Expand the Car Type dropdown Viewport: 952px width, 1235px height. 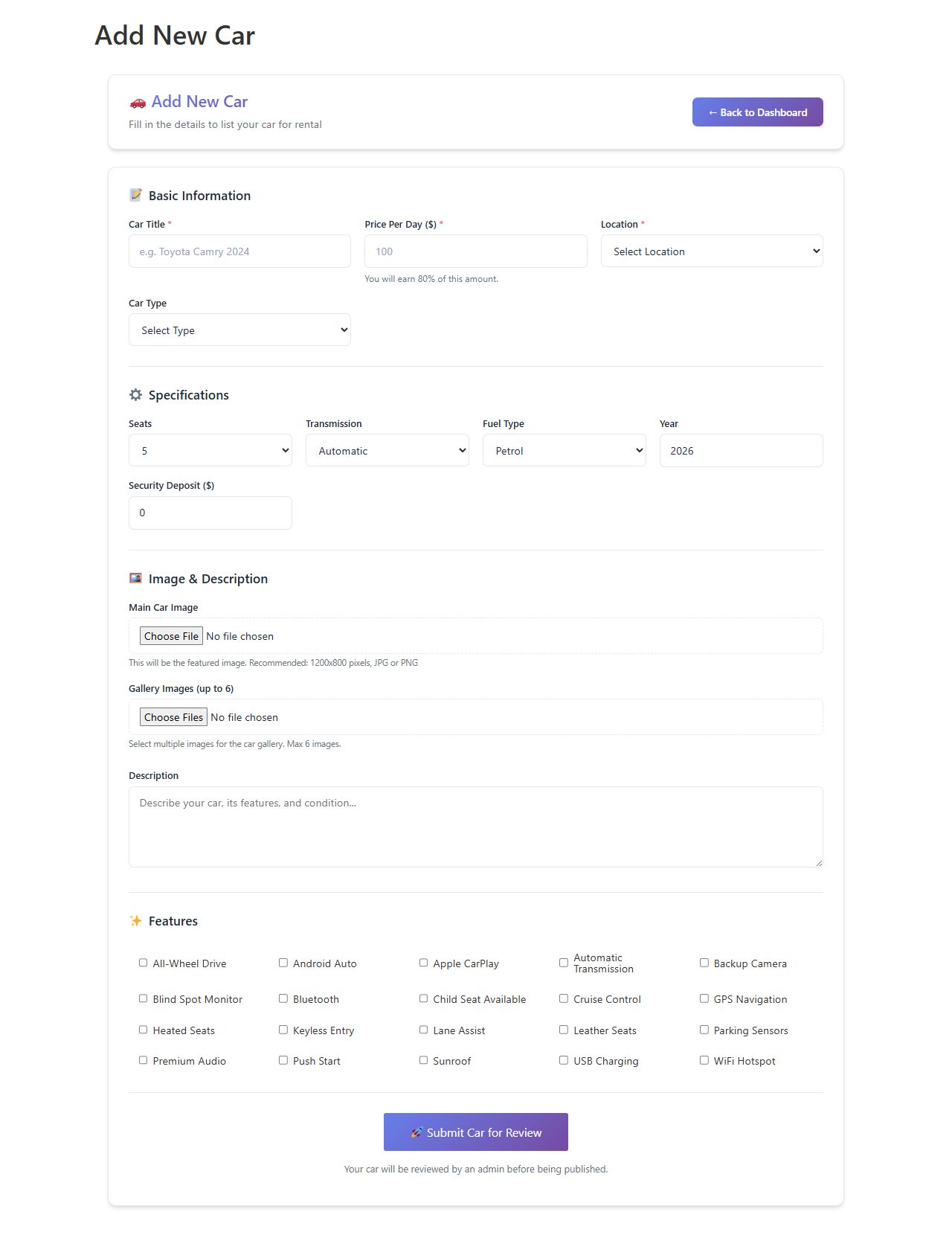tap(239, 330)
